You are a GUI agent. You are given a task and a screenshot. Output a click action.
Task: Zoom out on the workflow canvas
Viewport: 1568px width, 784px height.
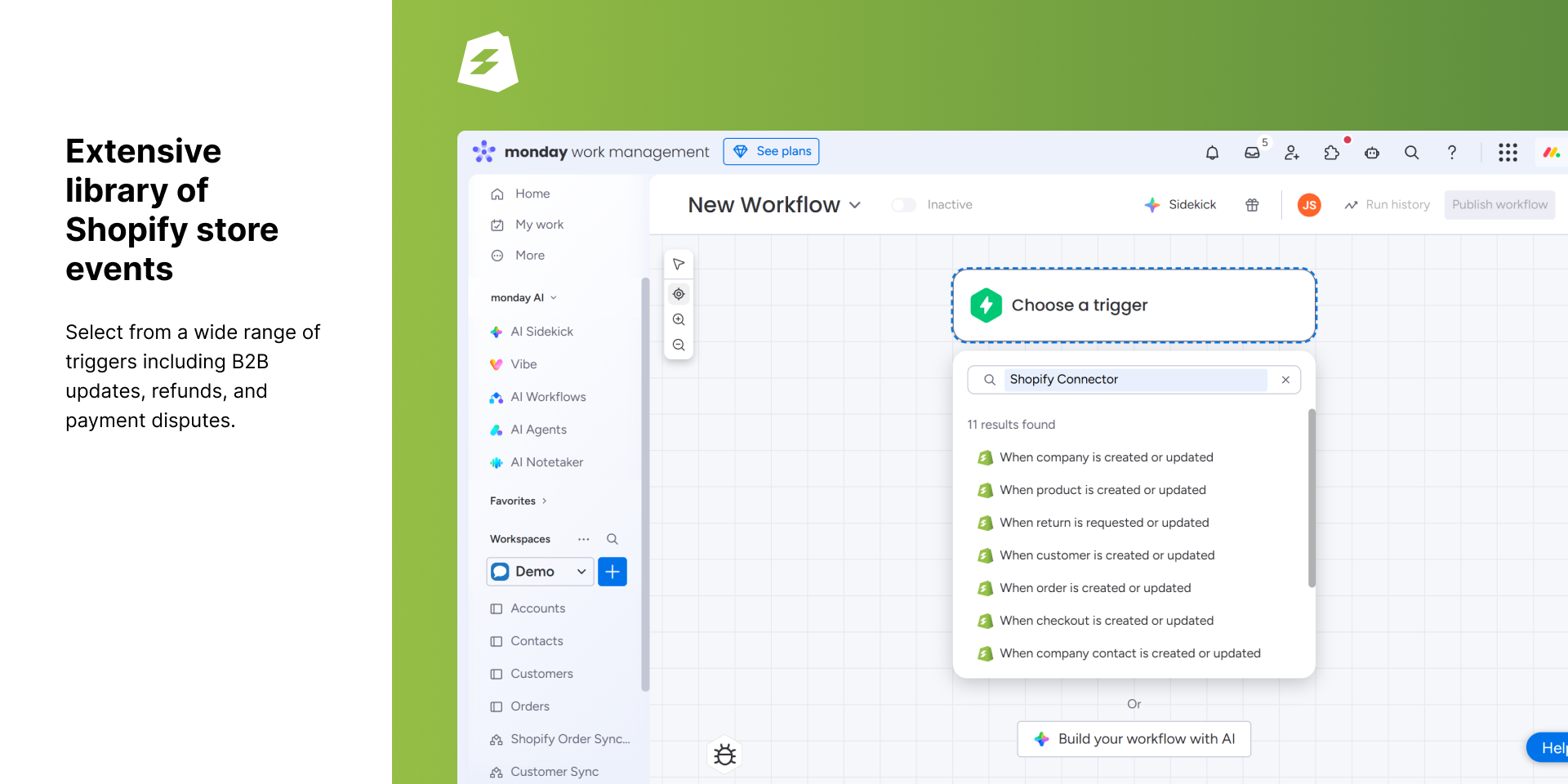pos(679,345)
